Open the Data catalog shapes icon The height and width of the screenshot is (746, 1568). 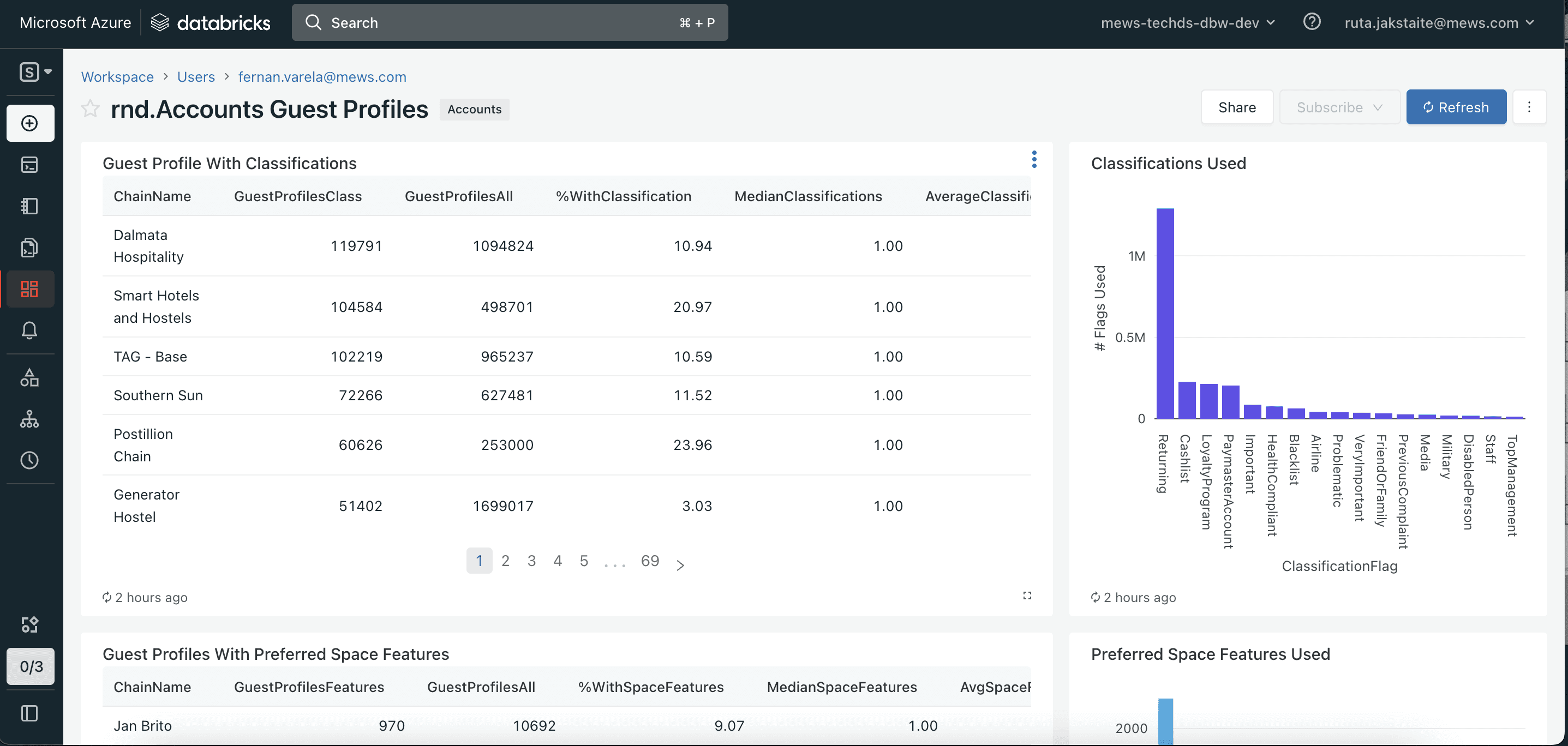30,377
